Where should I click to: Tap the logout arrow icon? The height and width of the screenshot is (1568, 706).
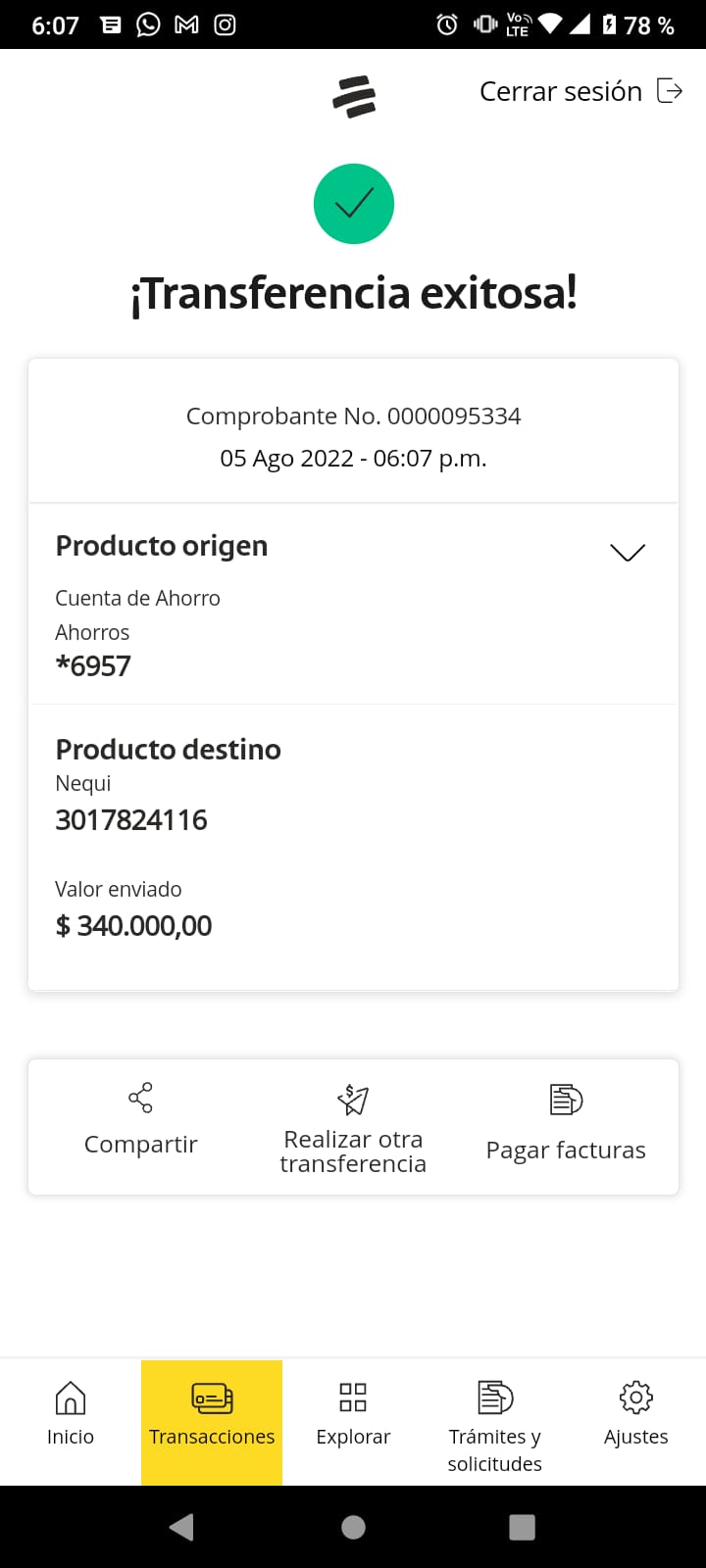670,91
